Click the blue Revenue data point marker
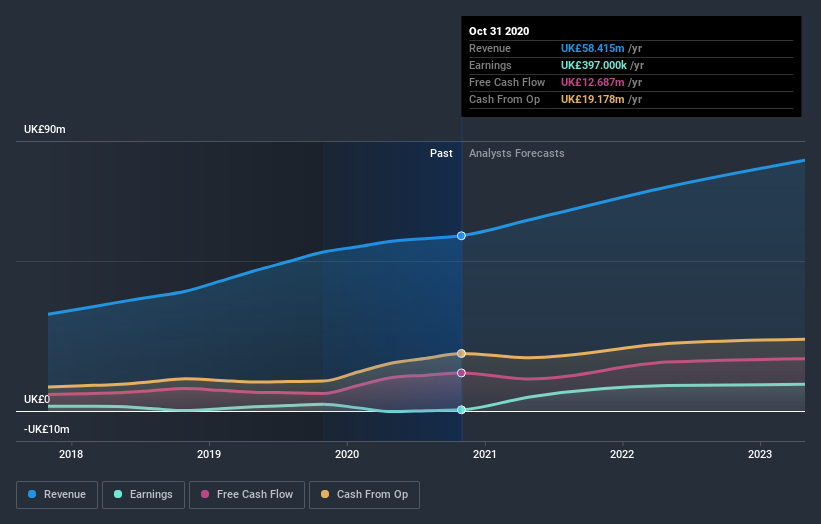Screen dimensions: 821x524 [461, 236]
